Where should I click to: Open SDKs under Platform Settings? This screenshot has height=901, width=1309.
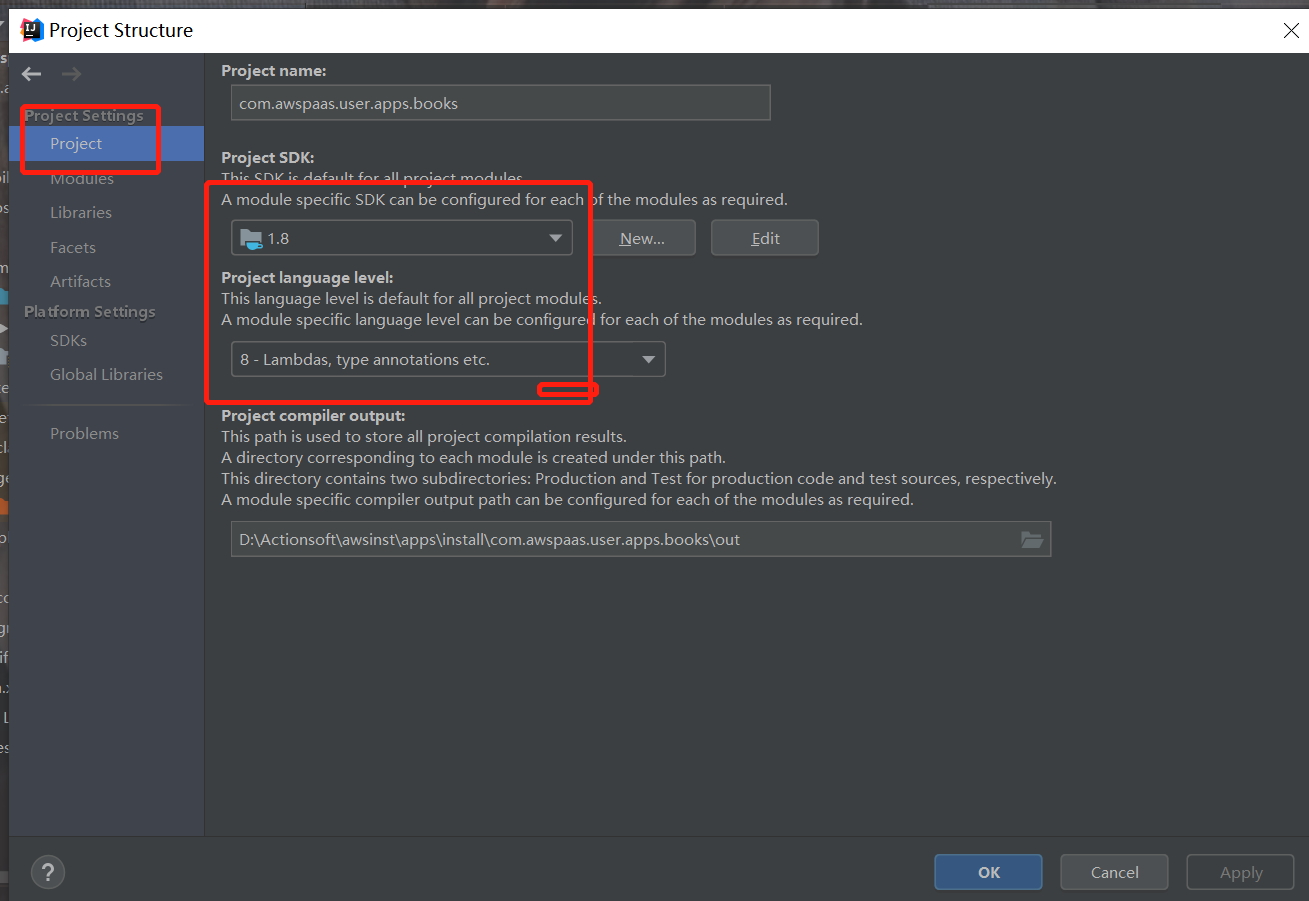pyautogui.click(x=68, y=340)
